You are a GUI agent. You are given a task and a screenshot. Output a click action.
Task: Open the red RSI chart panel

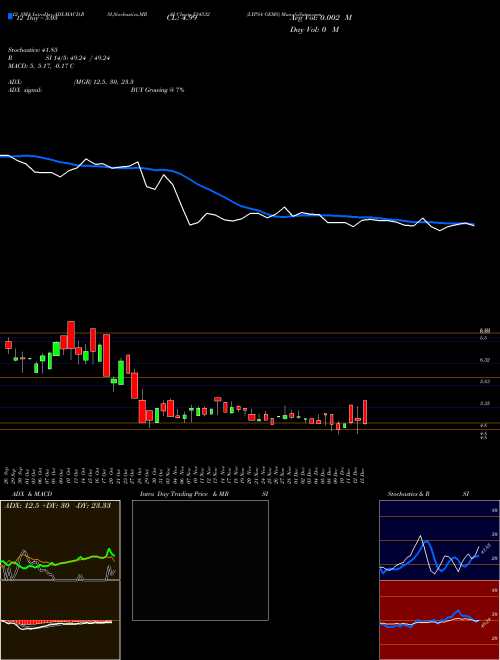(439, 620)
